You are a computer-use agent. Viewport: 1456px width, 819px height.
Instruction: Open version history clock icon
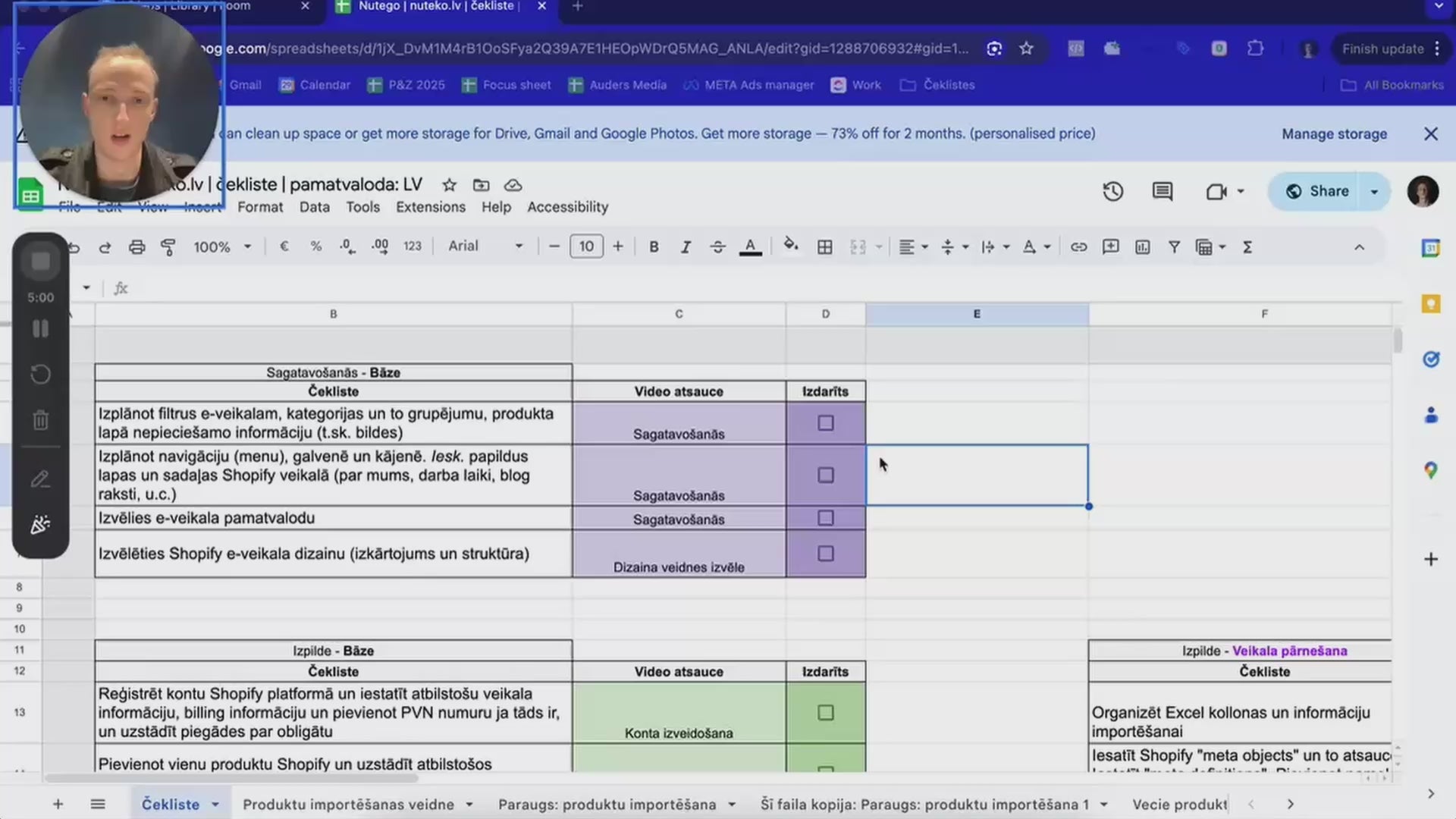(1112, 192)
